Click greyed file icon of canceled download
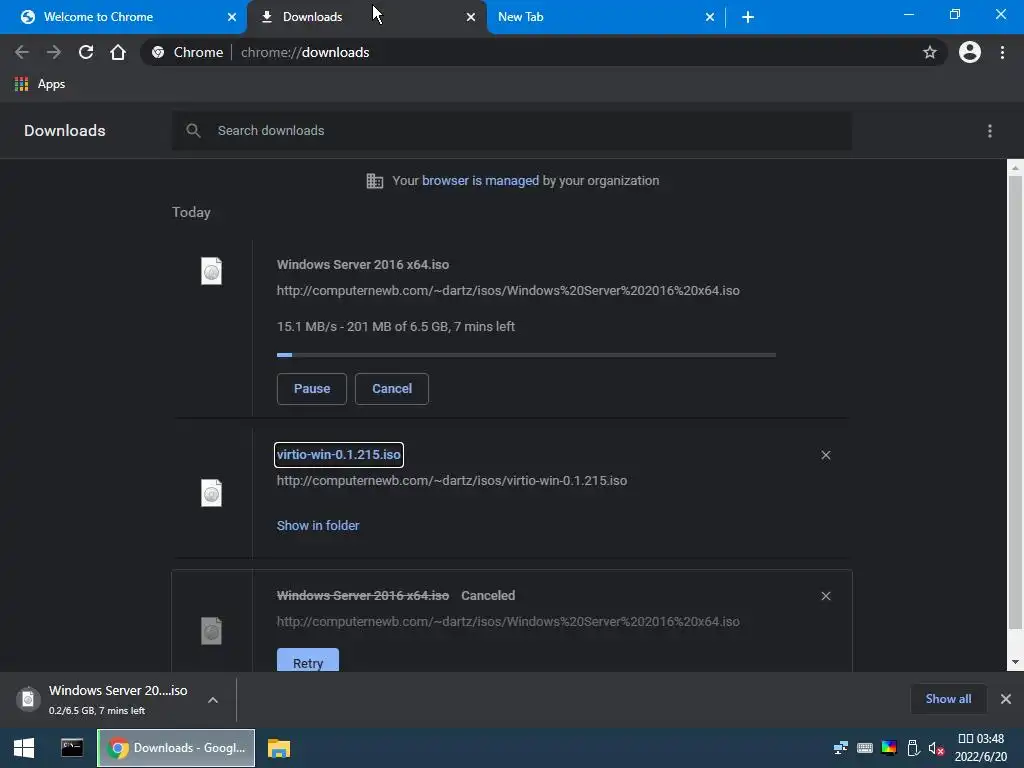The image size is (1024, 768). pyautogui.click(x=211, y=631)
